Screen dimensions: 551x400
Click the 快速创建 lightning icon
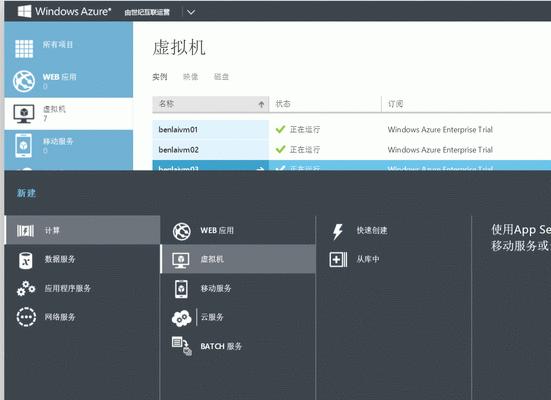coord(338,232)
